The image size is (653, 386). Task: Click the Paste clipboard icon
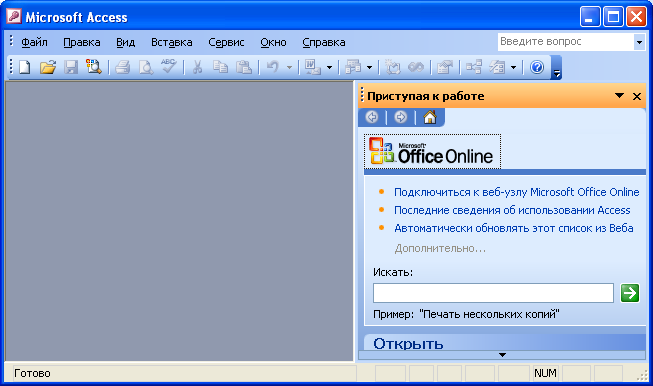point(244,67)
